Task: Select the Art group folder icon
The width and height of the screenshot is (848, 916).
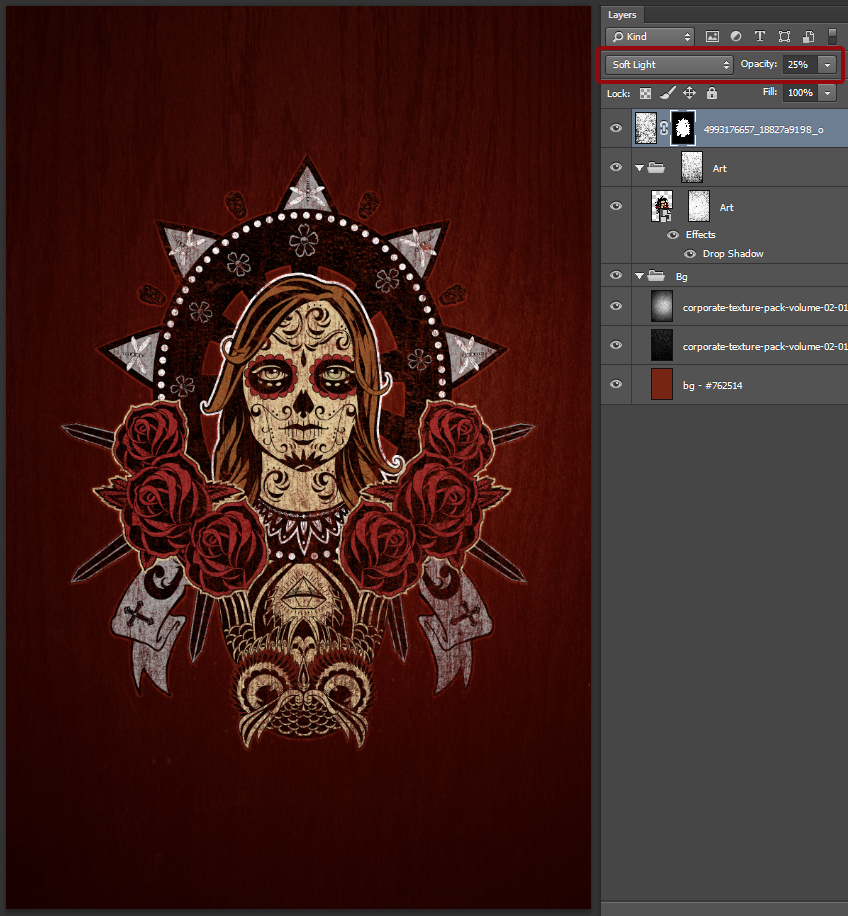Action: (656, 168)
